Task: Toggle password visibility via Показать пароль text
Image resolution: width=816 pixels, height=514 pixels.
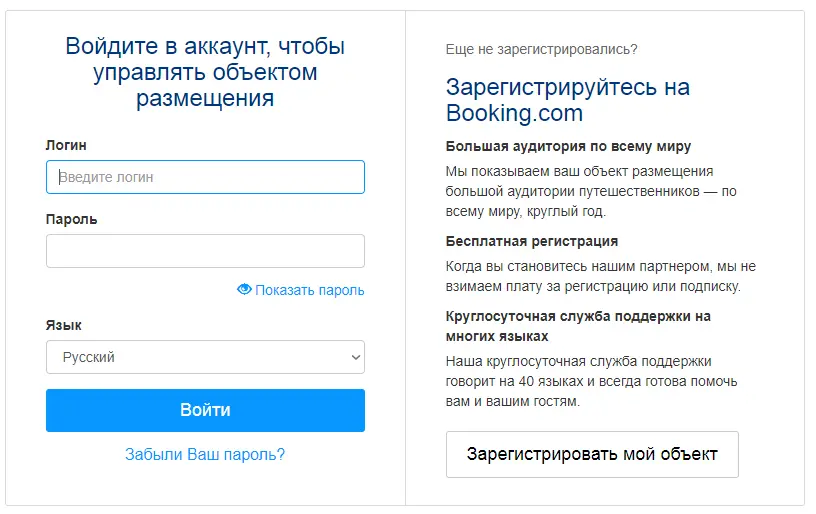Action: click(x=310, y=290)
